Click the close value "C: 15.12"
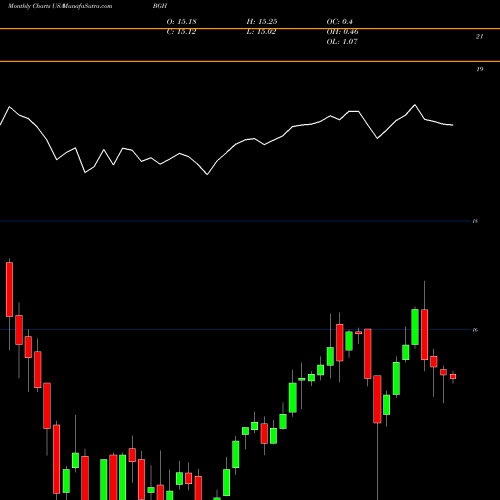 tap(181, 32)
